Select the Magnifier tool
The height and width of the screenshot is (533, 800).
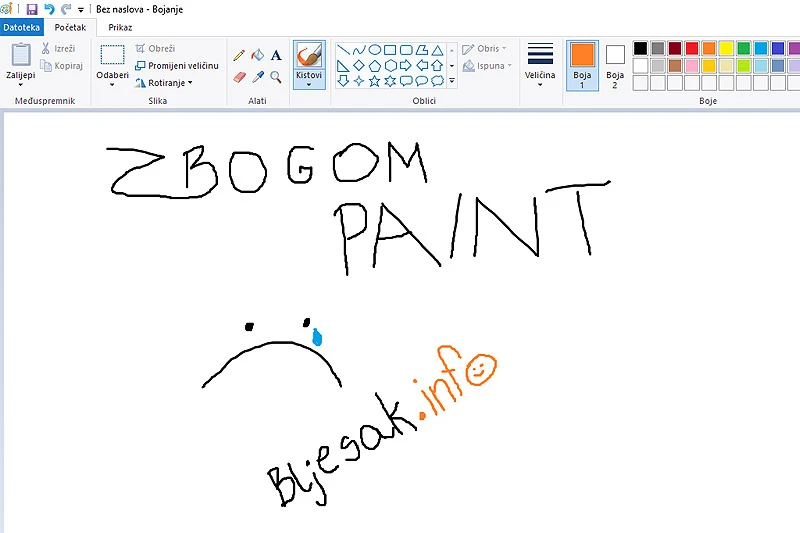(276, 77)
